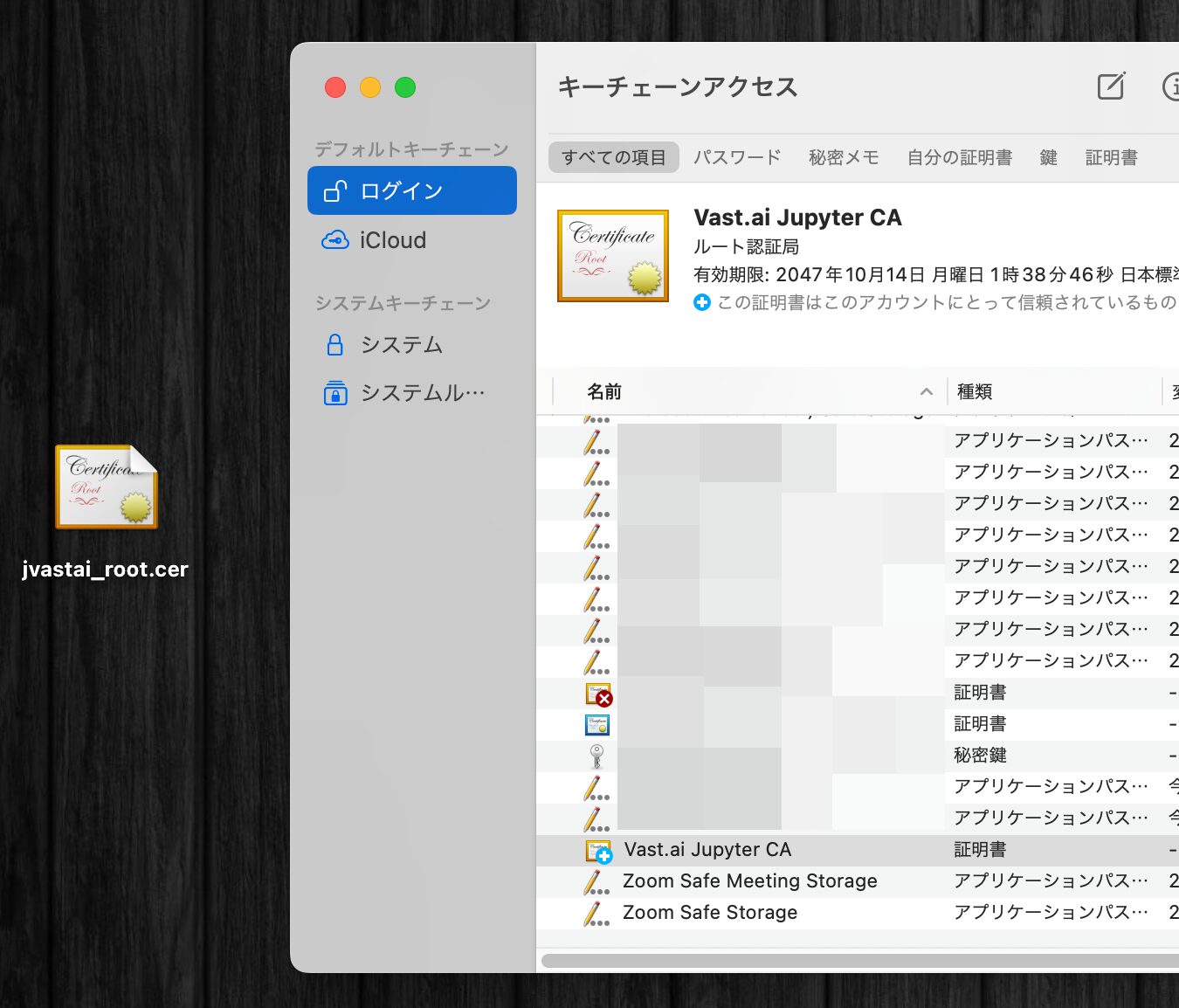Click the blue certificate icon in list
The height and width of the screenshot is (1008, 1179).
tap(597, 725)
